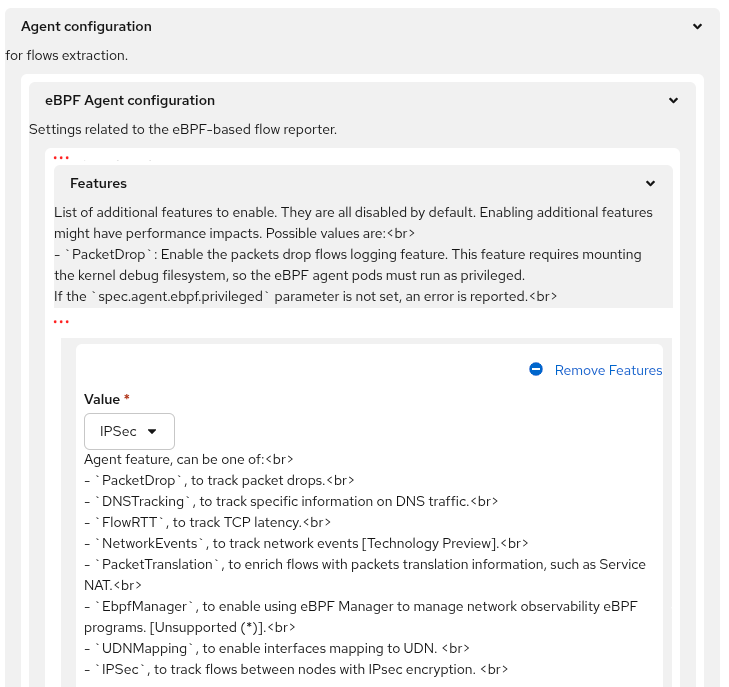Click the eBPF-based flow reporter description text

pyautogui.click(x=183, y=129)
